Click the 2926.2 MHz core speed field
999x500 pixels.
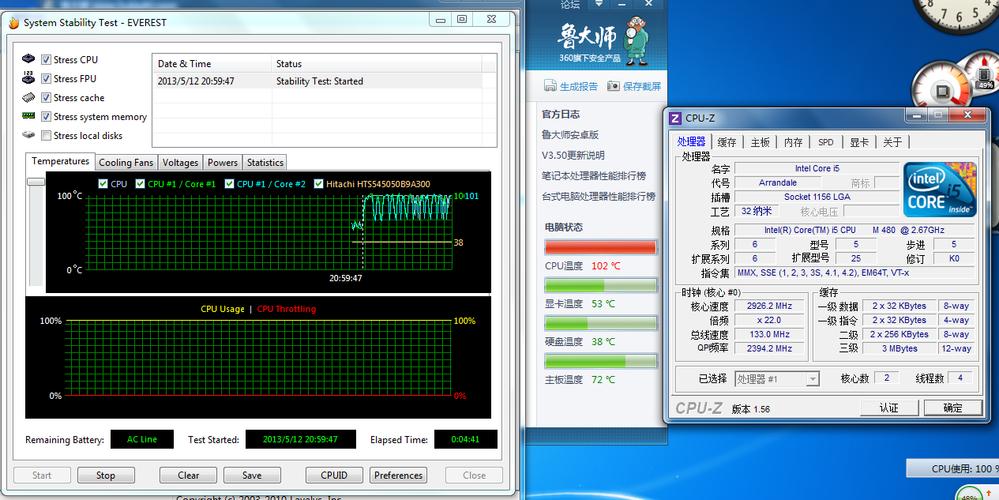pos(768,306)
